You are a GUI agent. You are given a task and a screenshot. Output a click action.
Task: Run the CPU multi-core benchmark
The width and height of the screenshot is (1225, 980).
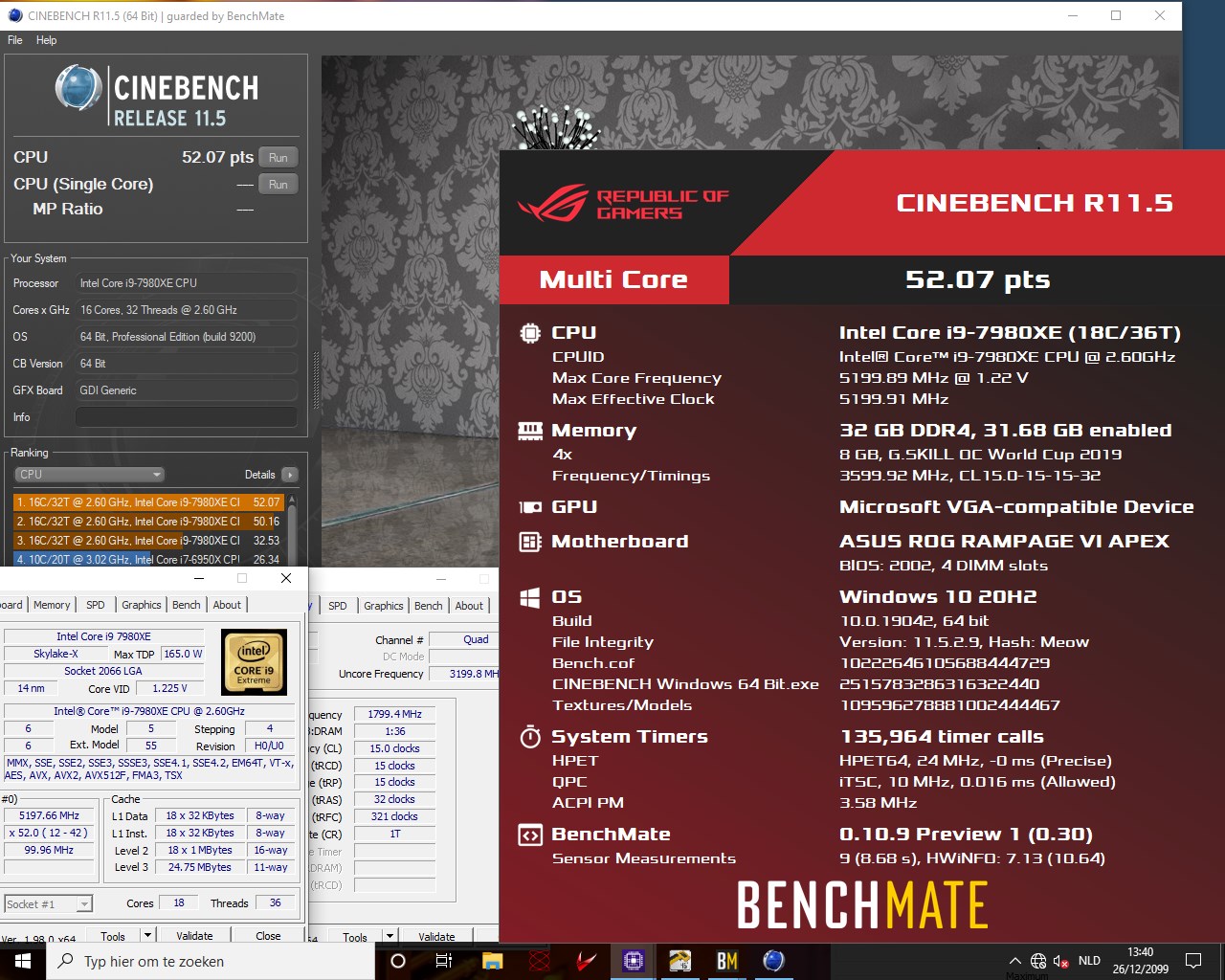[278, 158]
